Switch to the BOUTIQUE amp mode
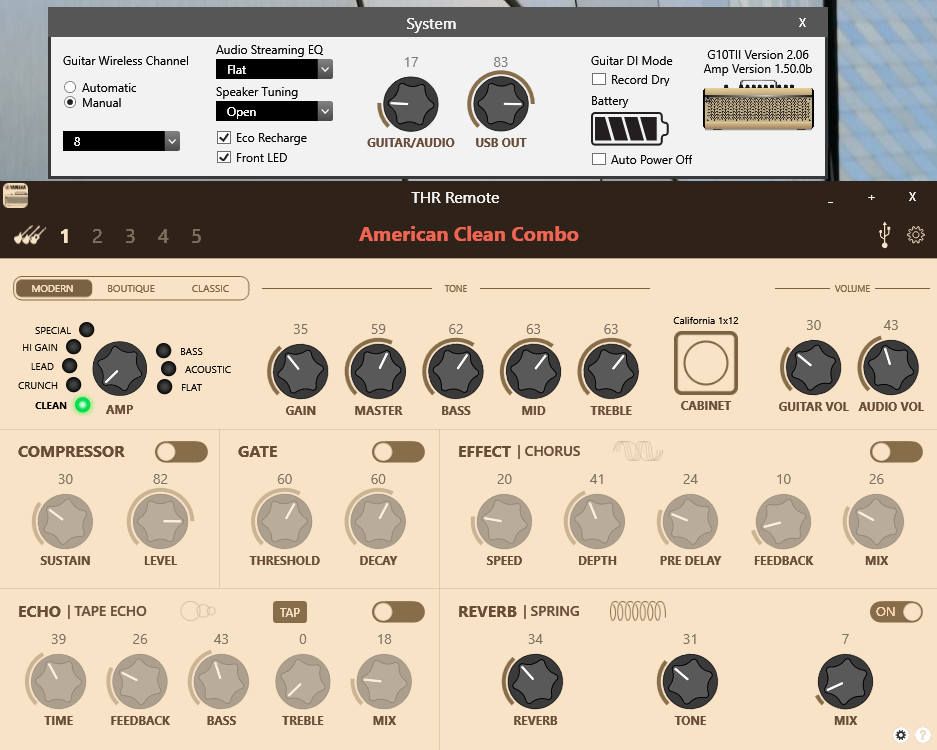 click(131, 288)
